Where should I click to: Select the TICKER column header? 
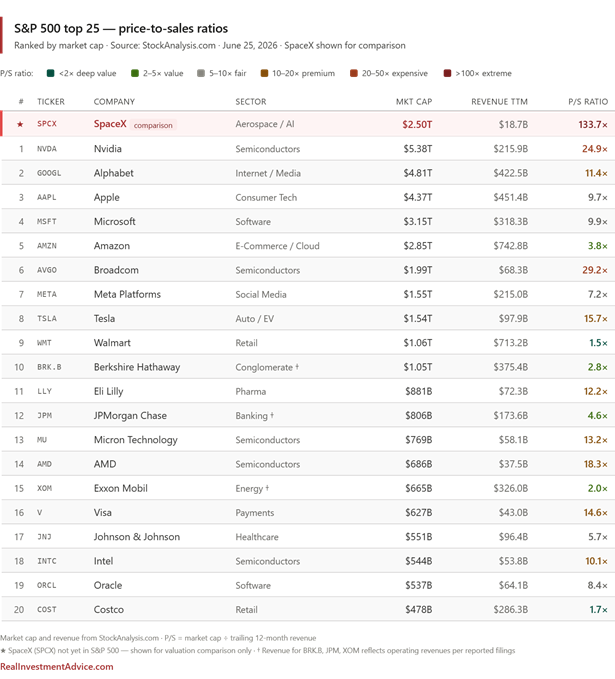[x=51, y=102]
